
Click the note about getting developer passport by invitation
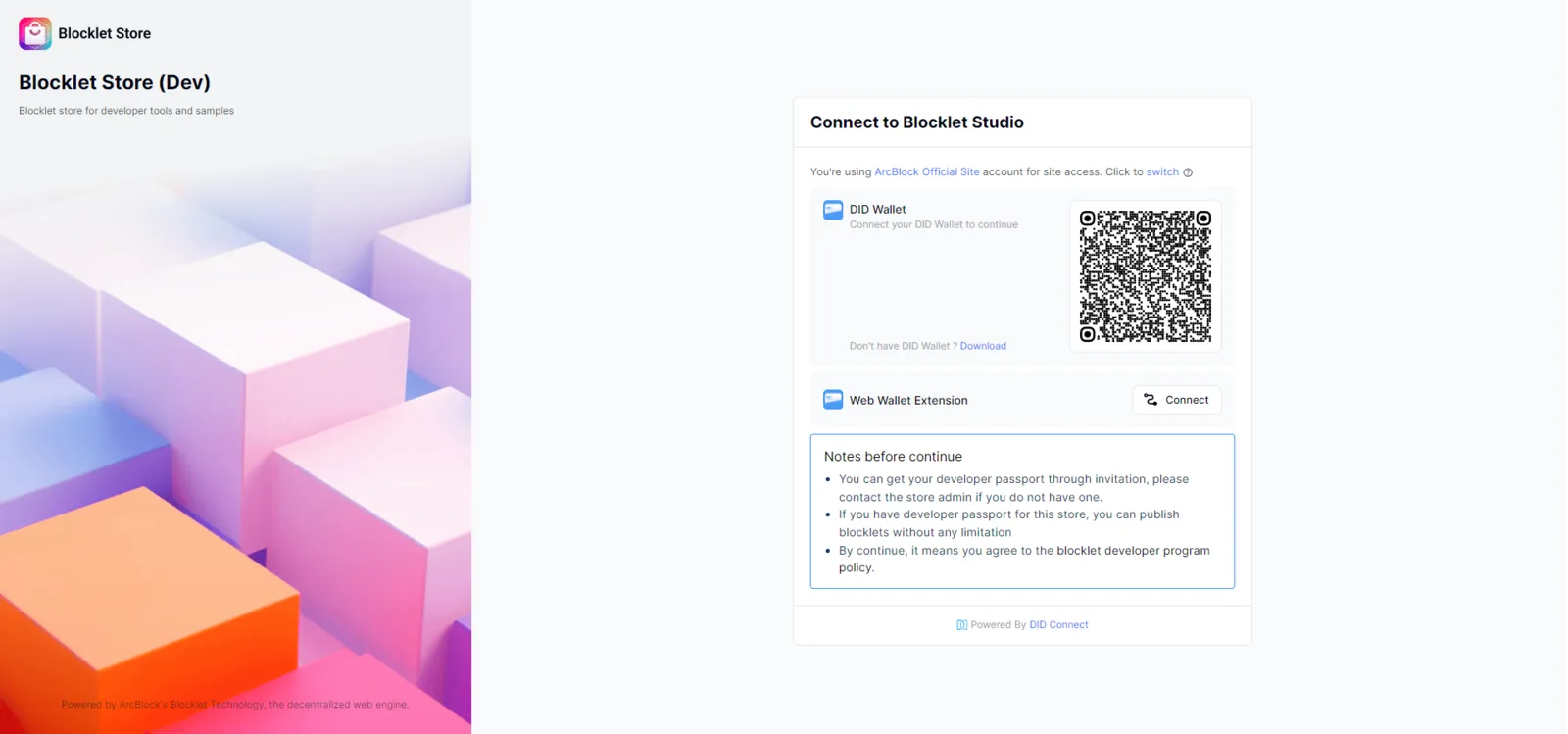(x=1013, y=488)
